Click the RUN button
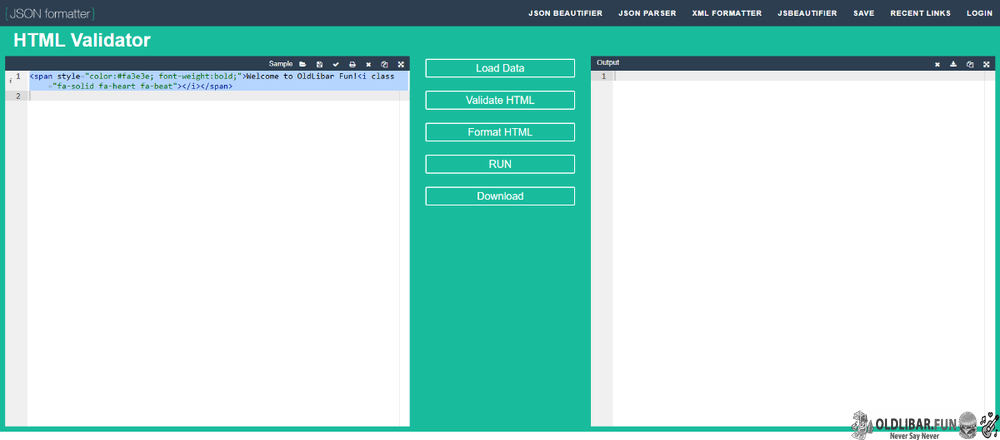The height and width of the screenshot is (440, 1000). click(500, 164)
